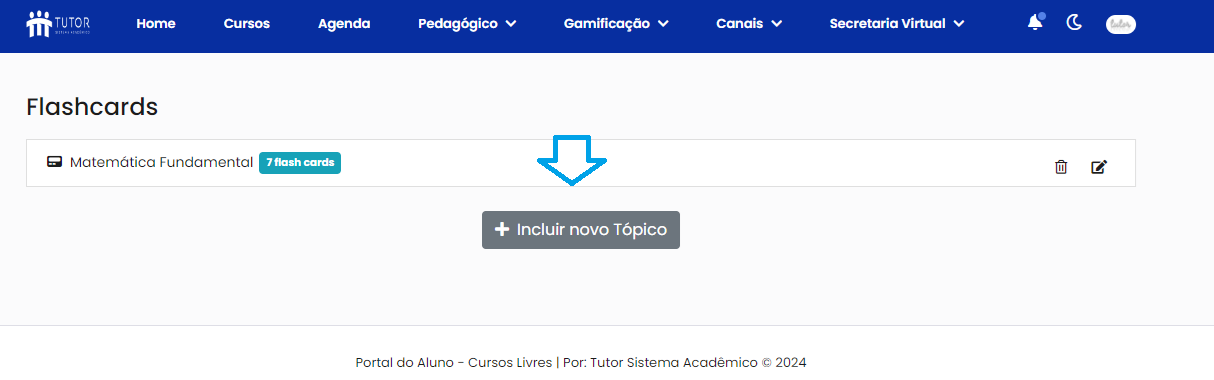Open the notifications bell
The height and width of the screenshot is (380, 1214).
[1035, 22]
